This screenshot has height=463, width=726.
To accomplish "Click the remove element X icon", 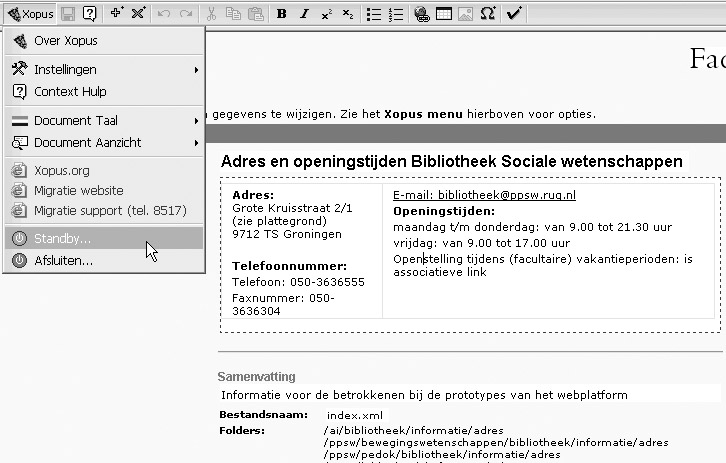I will 138,13.
